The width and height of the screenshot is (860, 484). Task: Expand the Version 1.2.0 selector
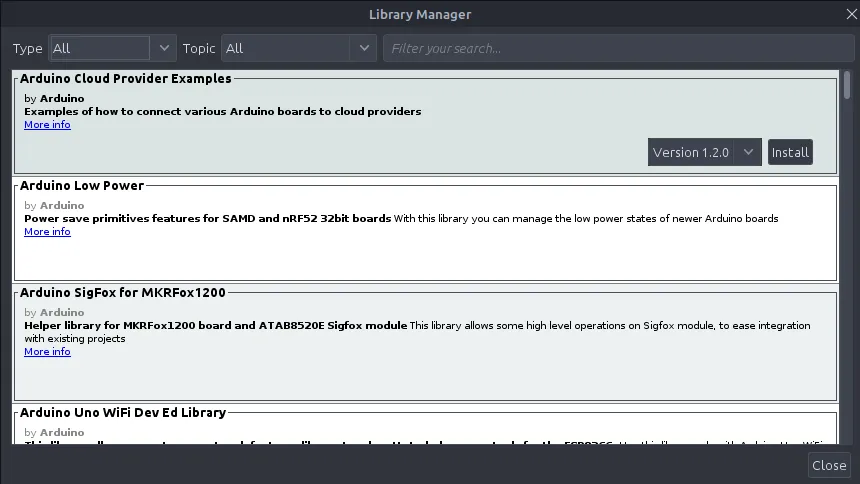pyautogui.click(x=705, y=152)
